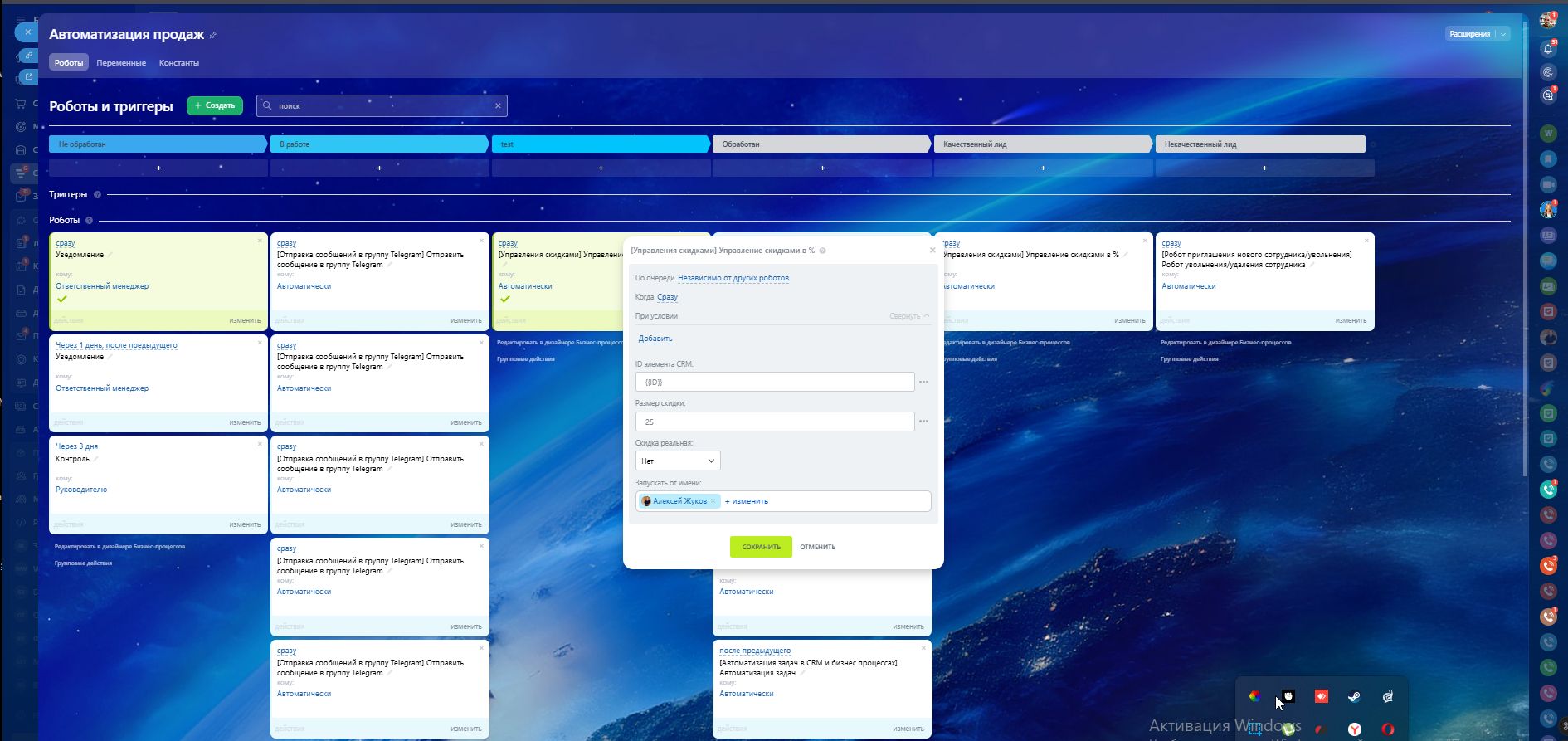
Task: Open delay link Через 1 день, после предыдущего
Action: coord(116,345)
